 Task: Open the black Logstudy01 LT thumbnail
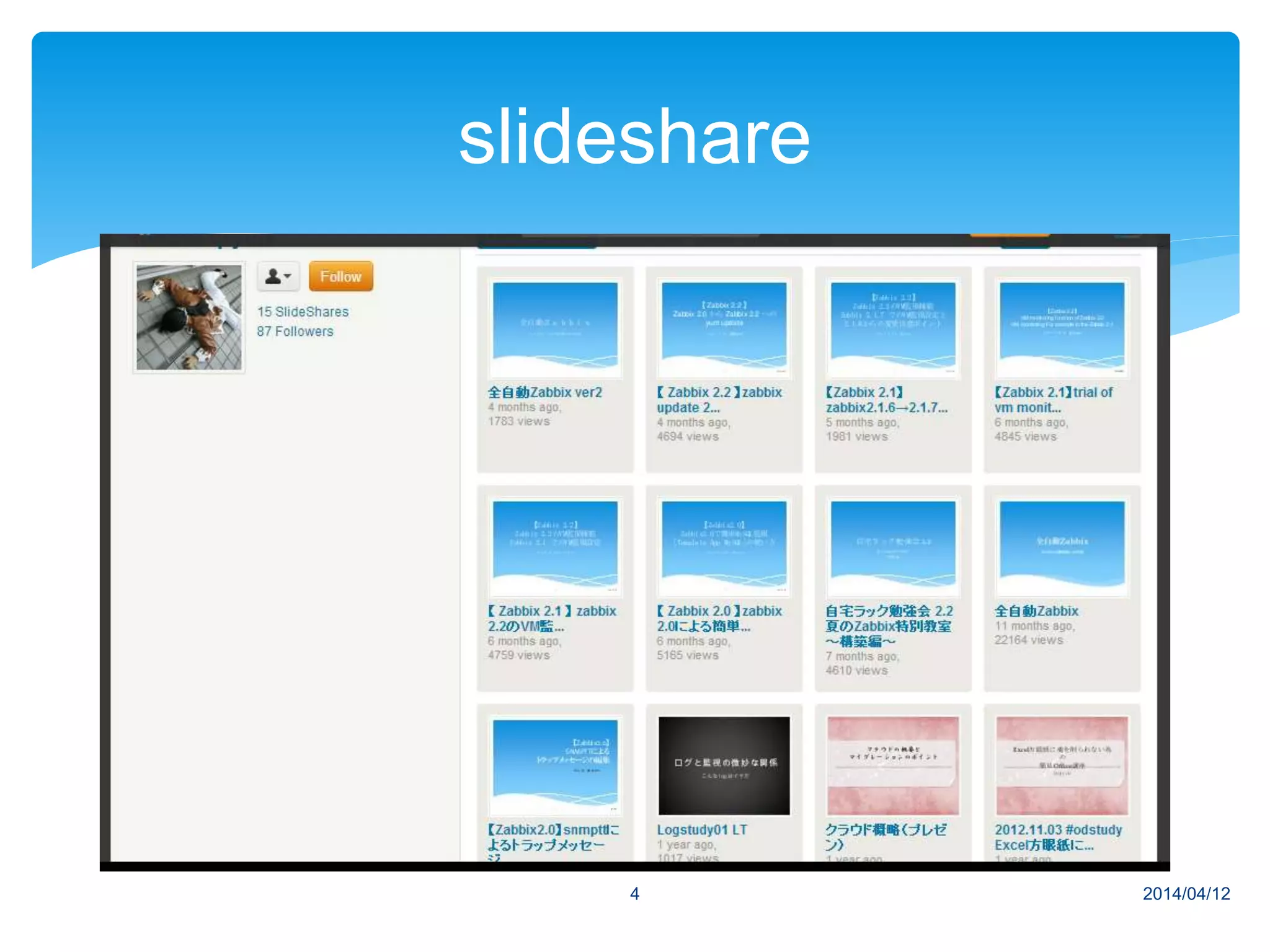coord(724,766)
